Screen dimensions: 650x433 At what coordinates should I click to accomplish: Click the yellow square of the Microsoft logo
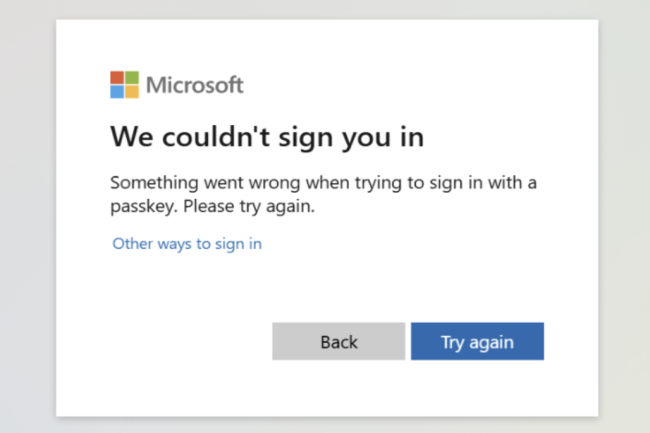pos(132,92)
